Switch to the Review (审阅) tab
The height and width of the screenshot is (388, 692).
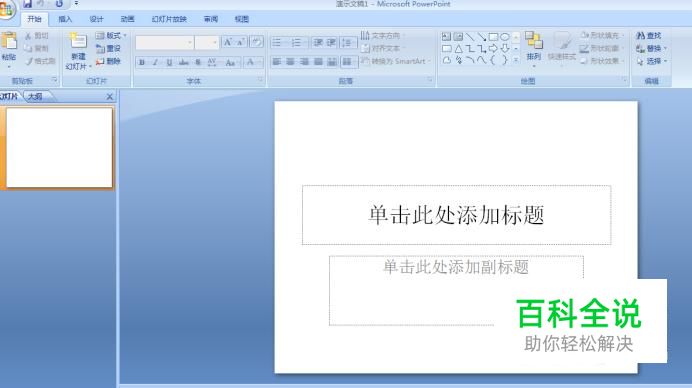point(211,19)
